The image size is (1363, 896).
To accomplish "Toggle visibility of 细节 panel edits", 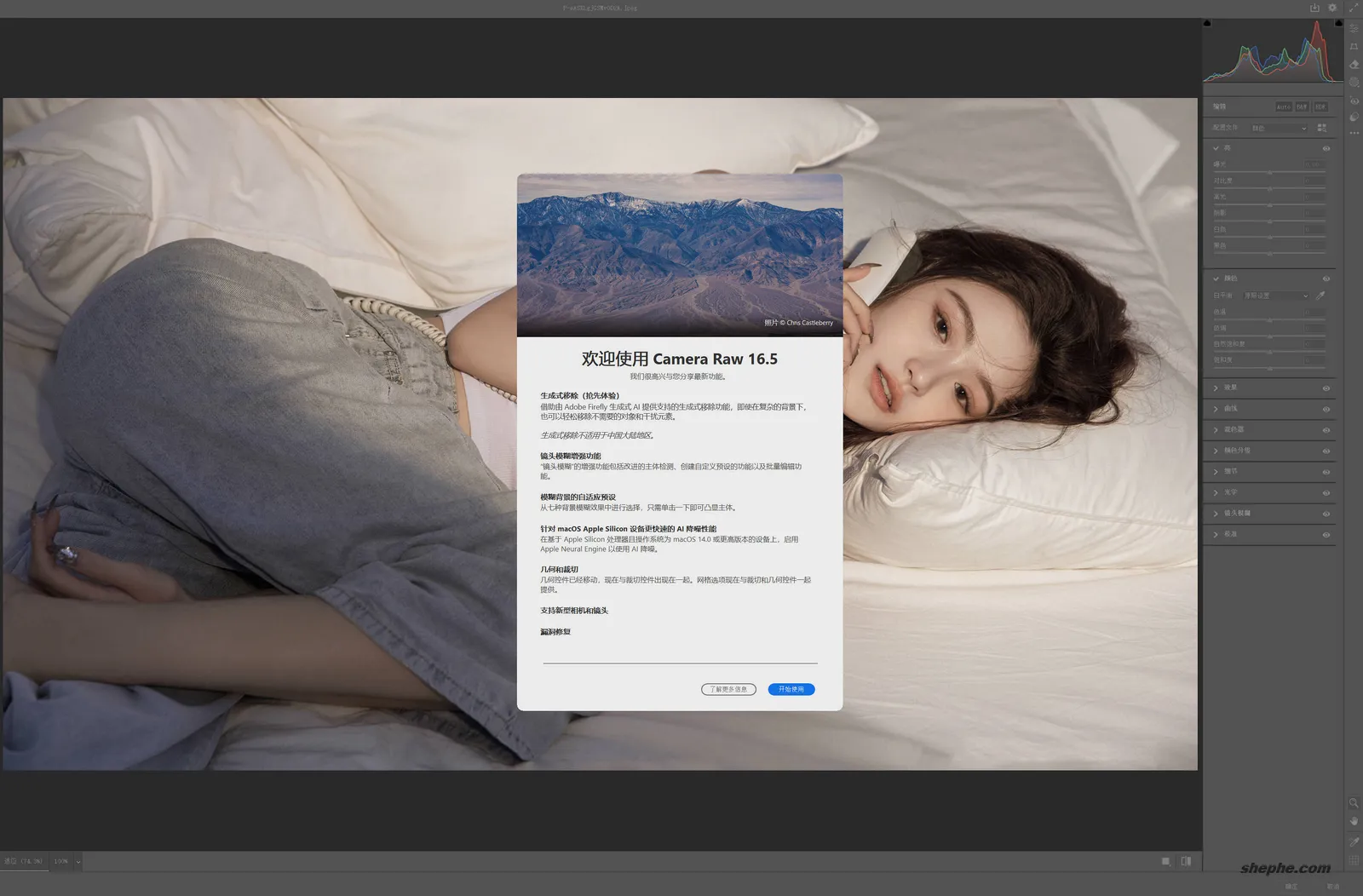I will [1326, 472].
